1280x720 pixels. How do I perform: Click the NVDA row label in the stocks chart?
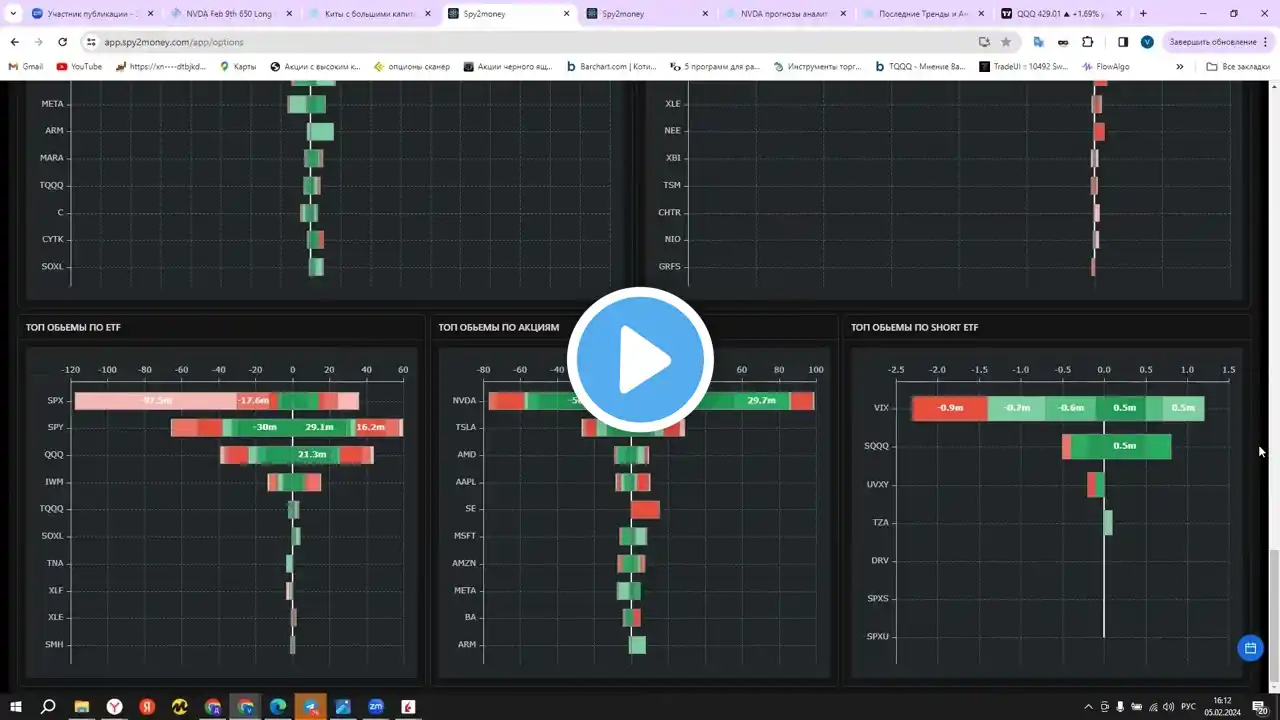pos(464,401)
